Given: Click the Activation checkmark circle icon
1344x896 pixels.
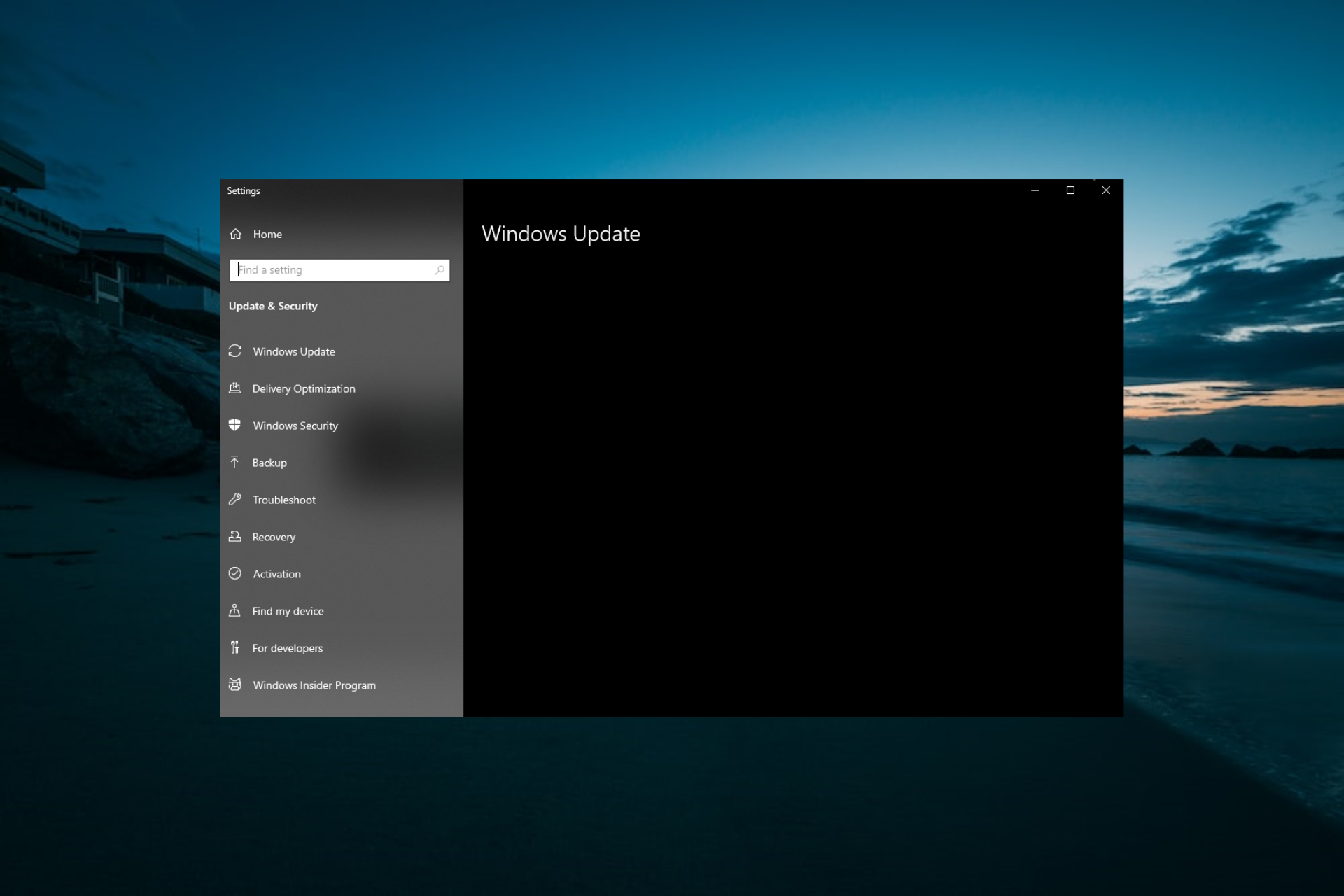Looking at the screenshot, I should [x=235, y=573].
